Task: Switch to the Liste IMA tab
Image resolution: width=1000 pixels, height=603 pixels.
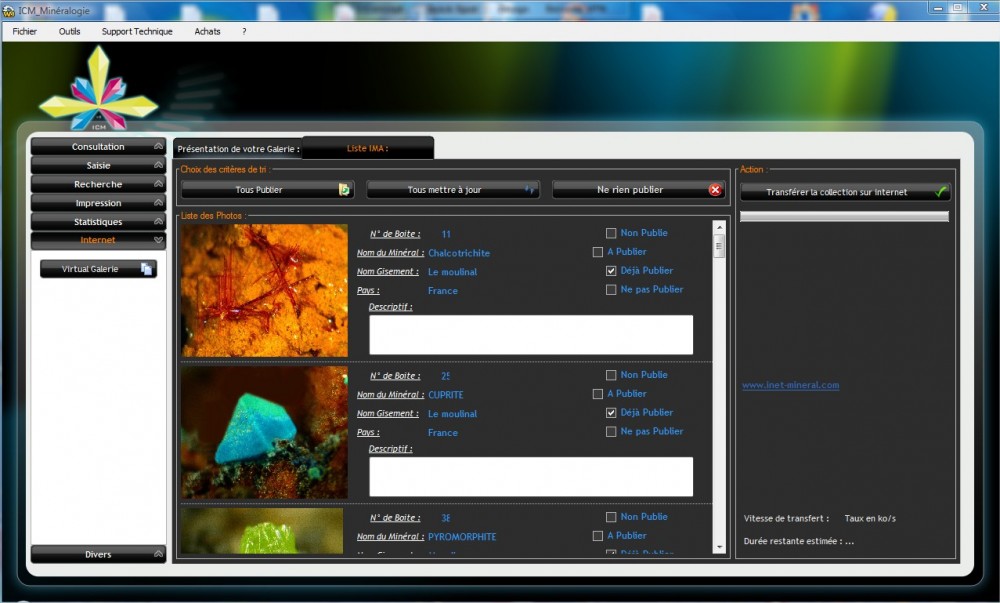Action: (x=368, y=148)
